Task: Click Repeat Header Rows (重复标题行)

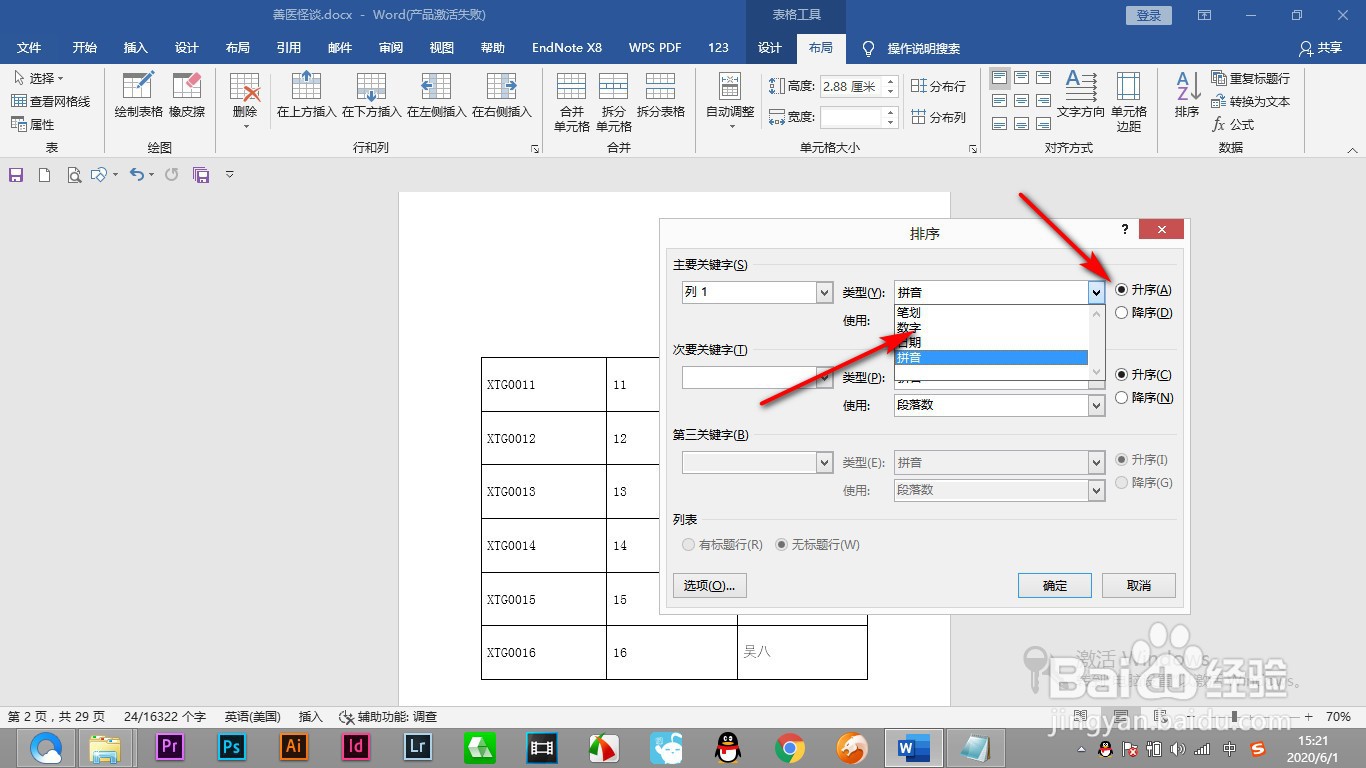Action: [1250, 78]
